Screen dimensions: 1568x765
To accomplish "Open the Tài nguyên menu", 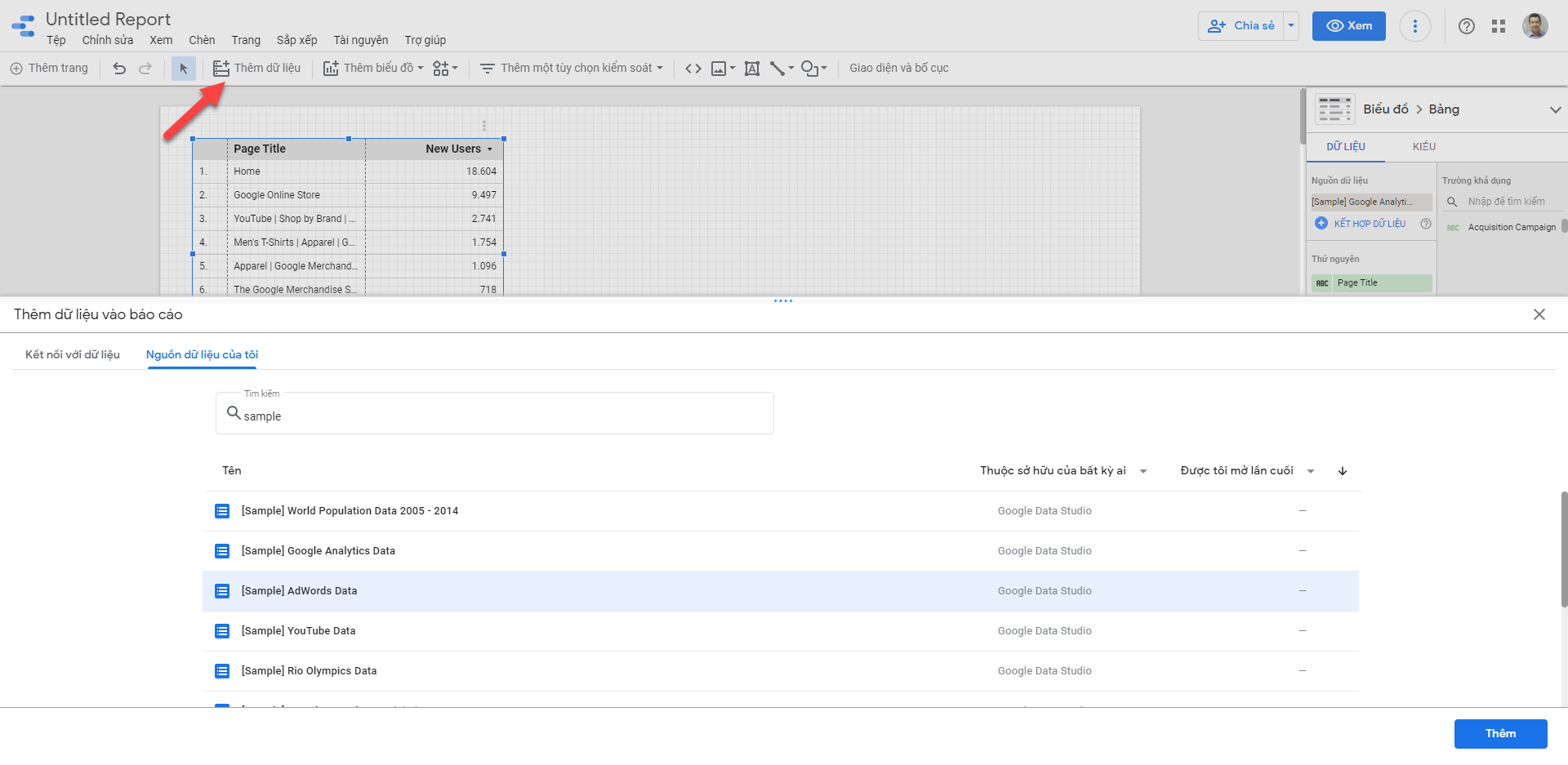I will (x=360, y=40).
